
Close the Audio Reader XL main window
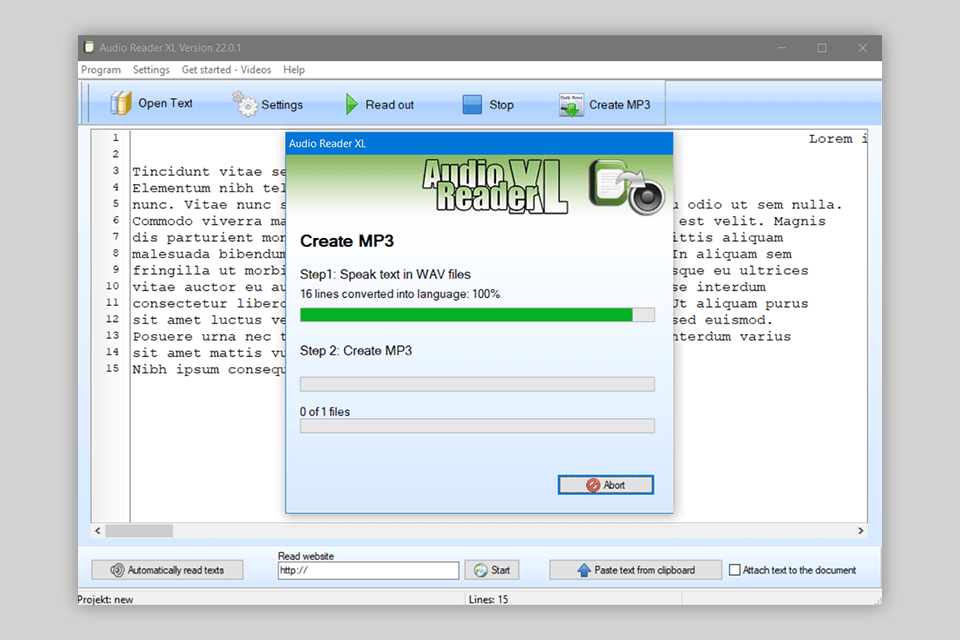coord(862,48)
